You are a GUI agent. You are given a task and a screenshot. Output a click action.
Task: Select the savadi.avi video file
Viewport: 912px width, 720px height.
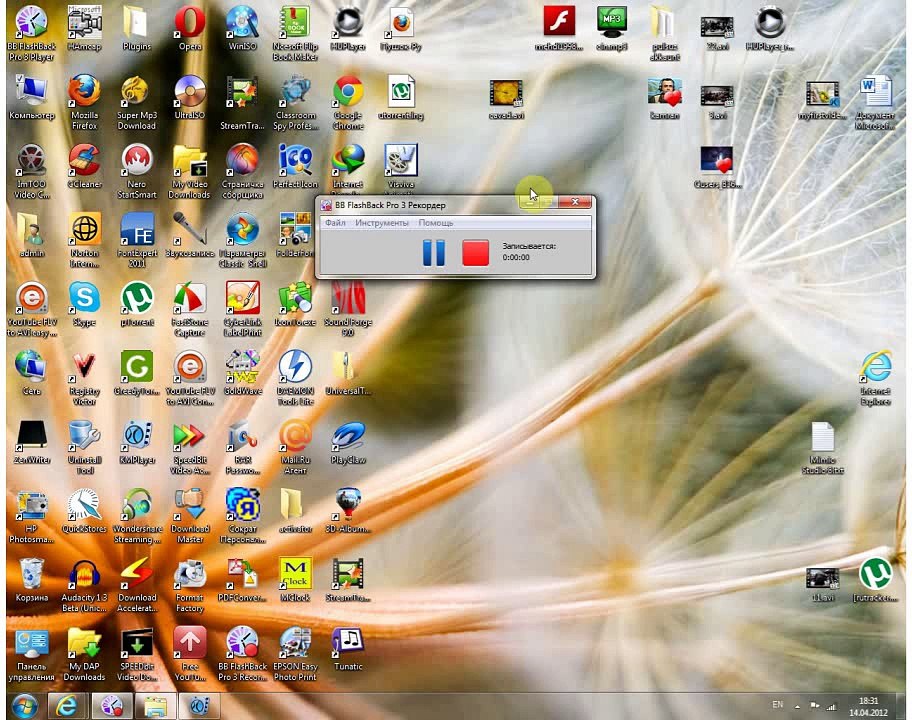506,100
